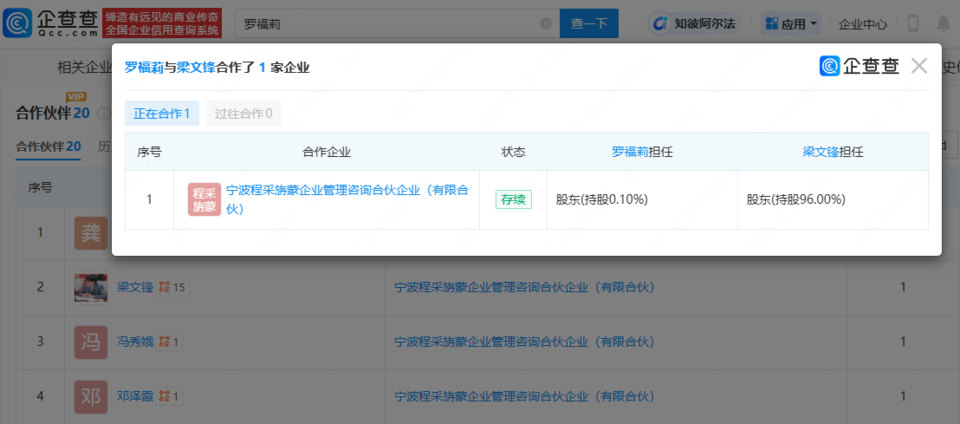
Task: Click 梁文锋 in the table column header
Action: 820,152
